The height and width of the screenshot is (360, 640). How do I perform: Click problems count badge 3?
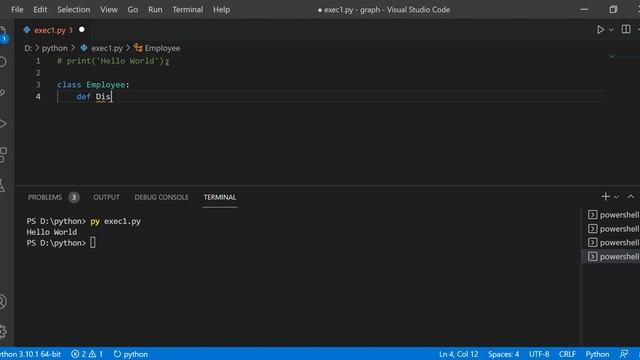74,197
